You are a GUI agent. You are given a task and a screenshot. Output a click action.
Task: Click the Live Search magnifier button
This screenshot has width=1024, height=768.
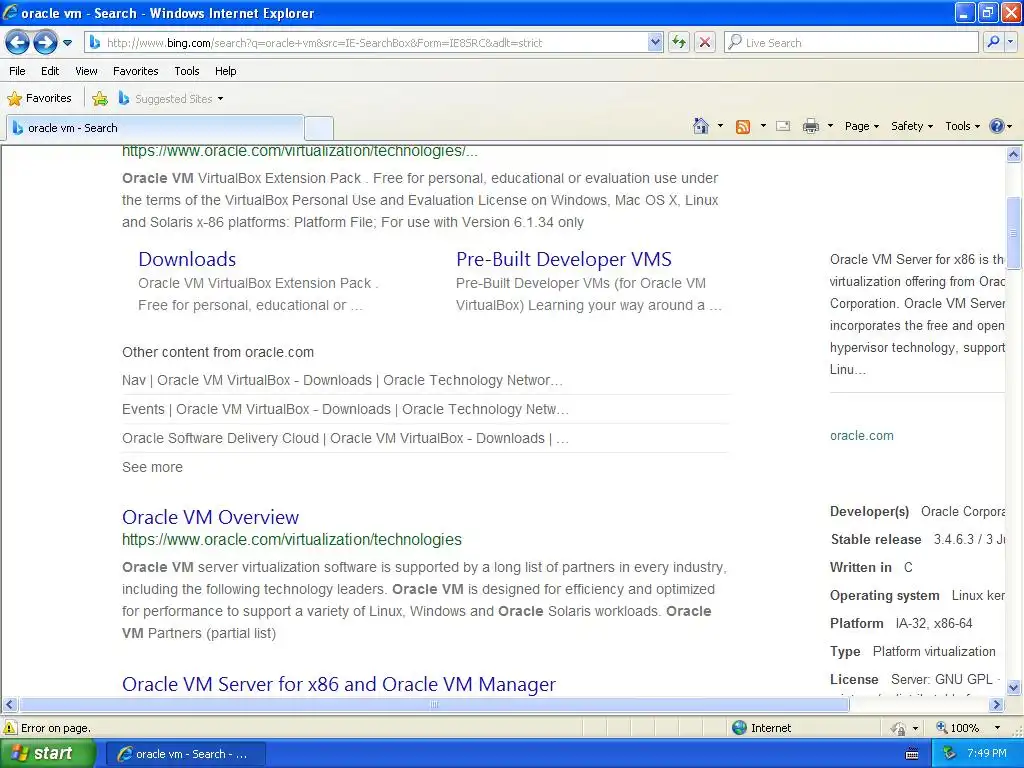(993, 42)
